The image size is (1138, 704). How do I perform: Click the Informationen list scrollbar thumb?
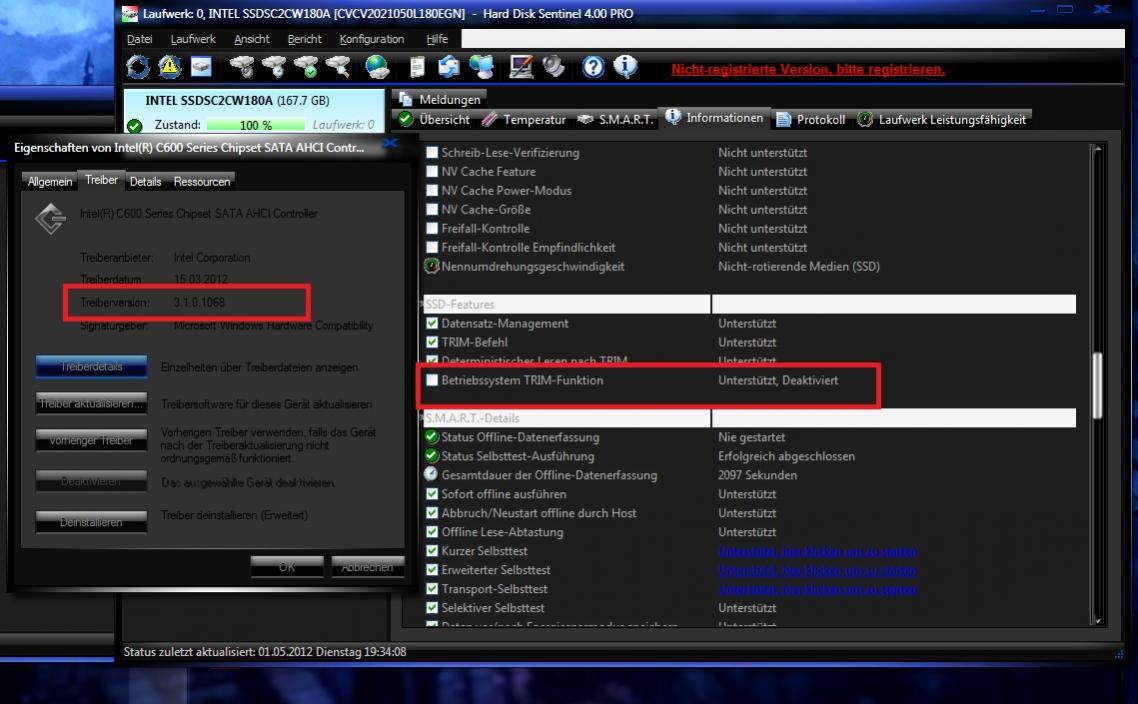1097,385
